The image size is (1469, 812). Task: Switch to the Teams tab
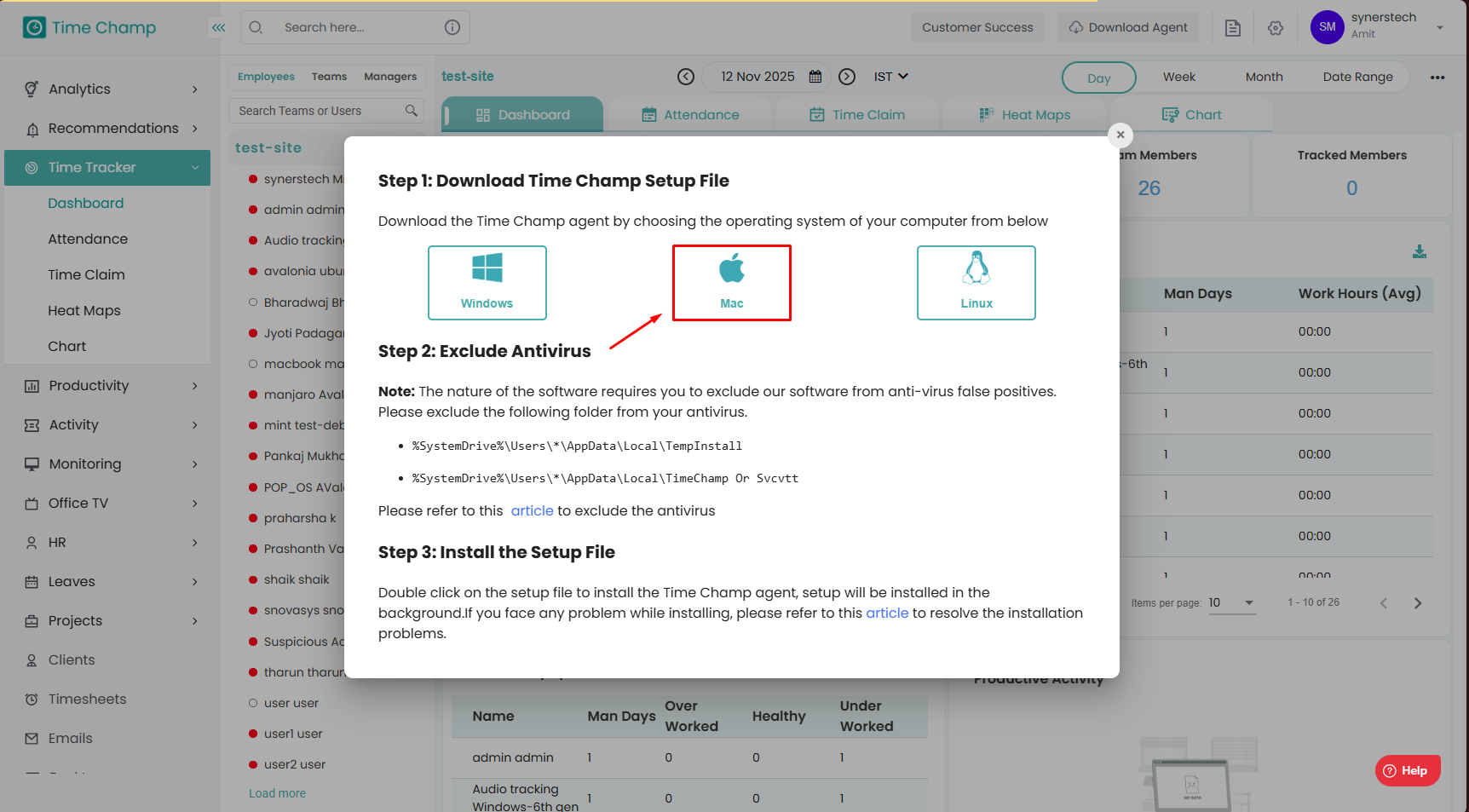(329, 77)
